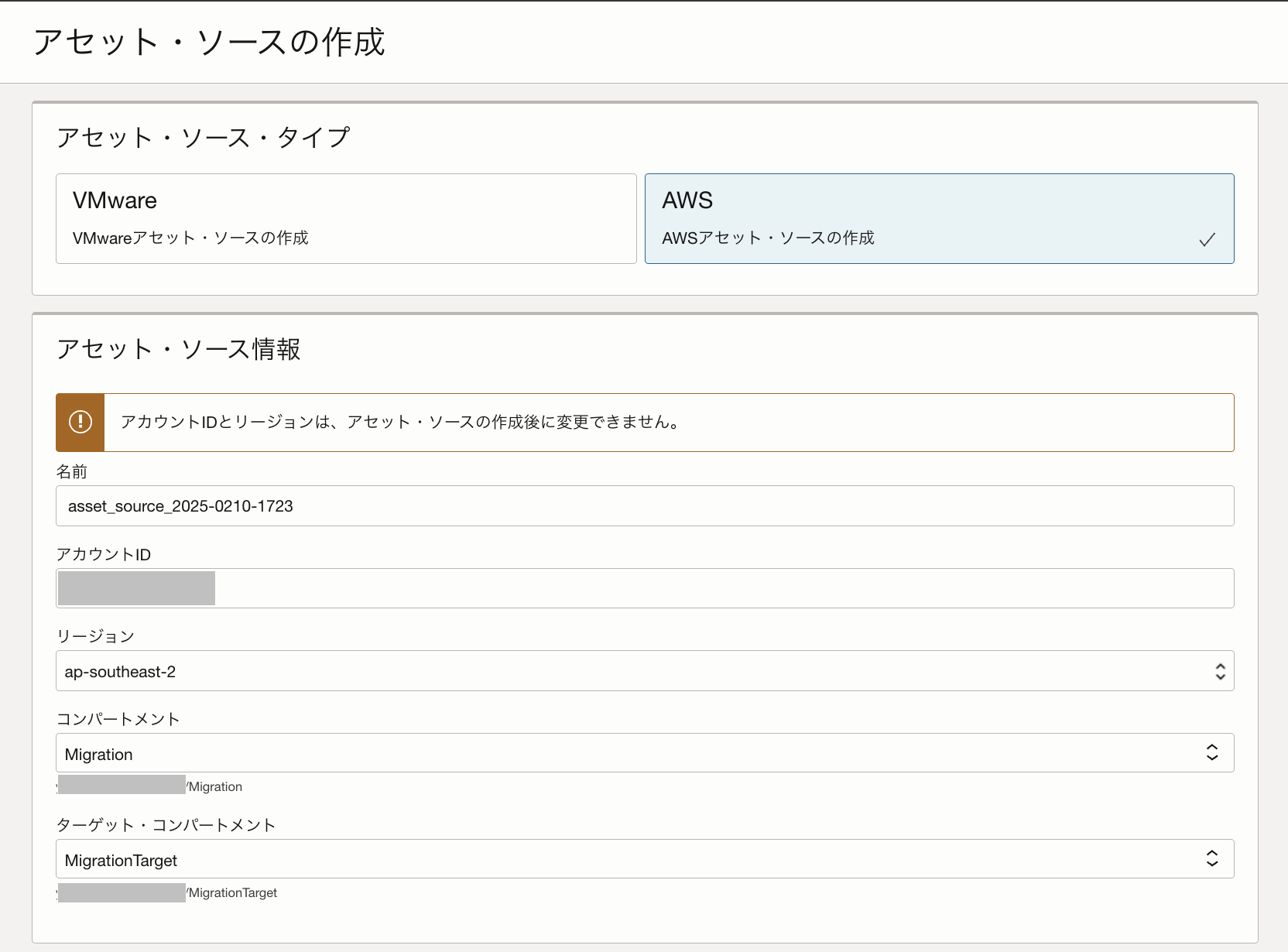Image resolution: width=1288 pixels, height=952 pixels.
Task: Click the アセット・ソースの作成 page title
Action: (x=209, y=42)
